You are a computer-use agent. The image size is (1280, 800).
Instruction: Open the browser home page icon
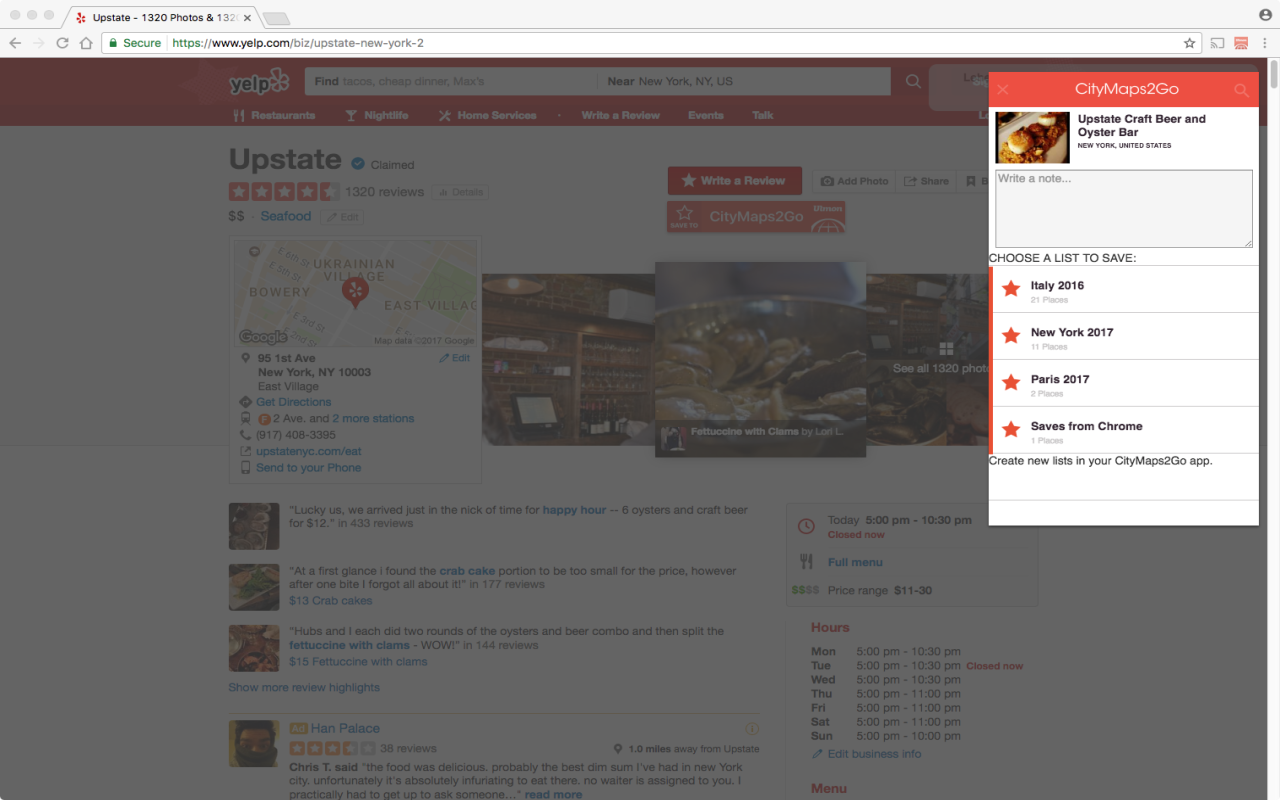click(86, 43)
